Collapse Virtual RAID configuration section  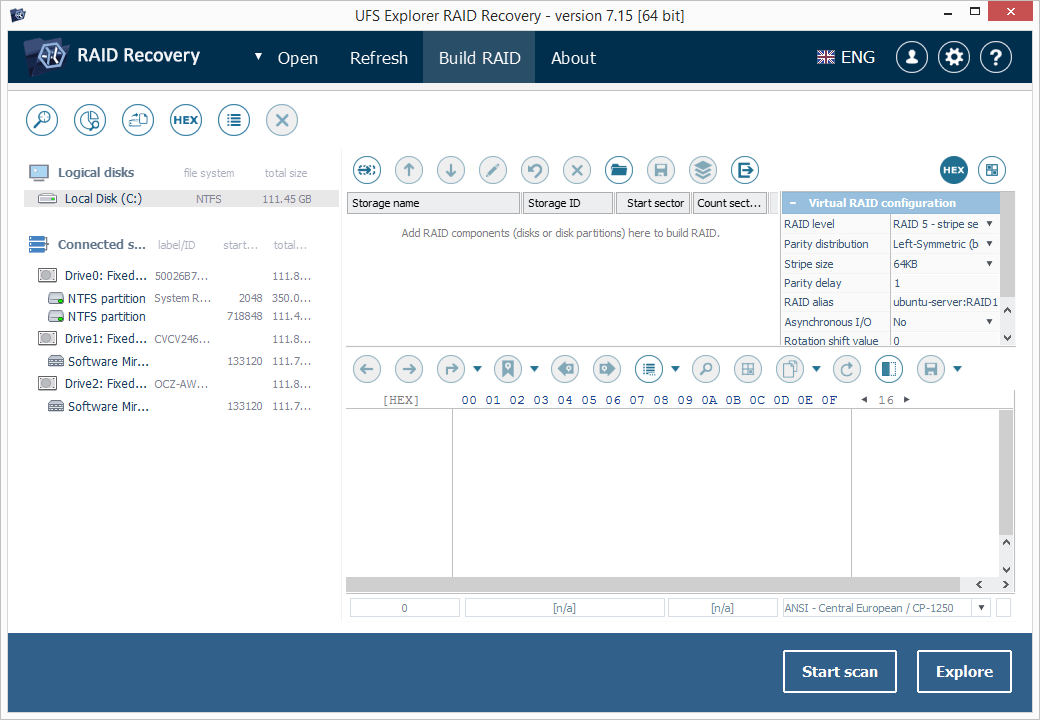point(793,203)
